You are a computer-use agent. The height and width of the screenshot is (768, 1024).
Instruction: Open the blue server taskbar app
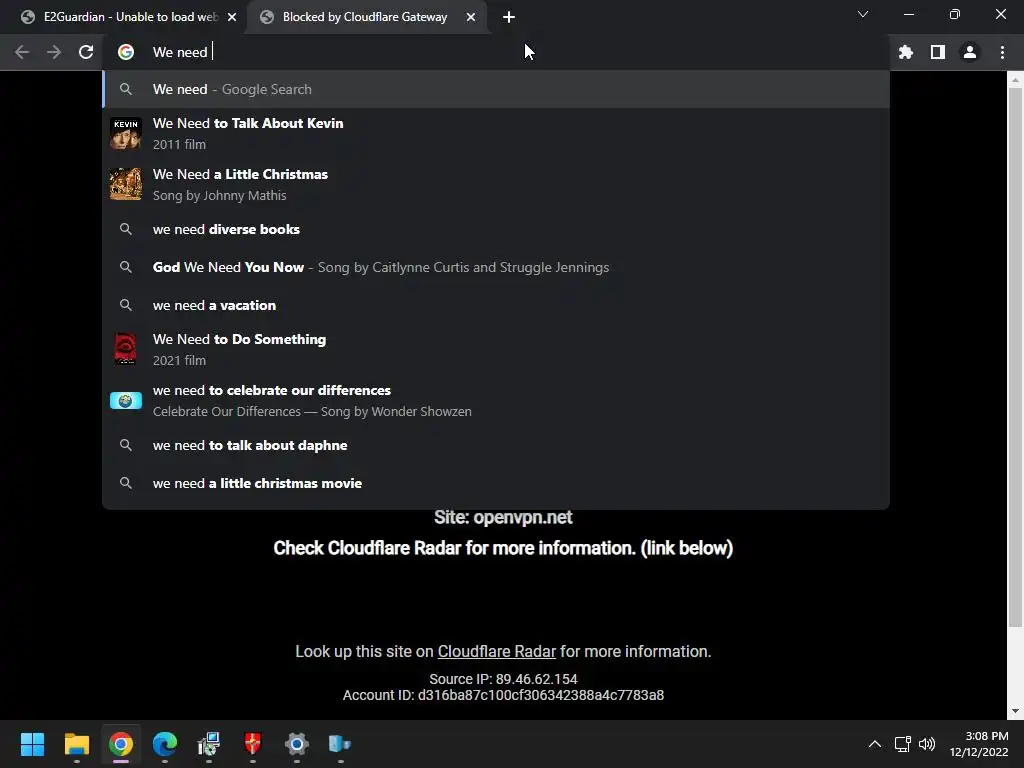click(x=340, y=744)
